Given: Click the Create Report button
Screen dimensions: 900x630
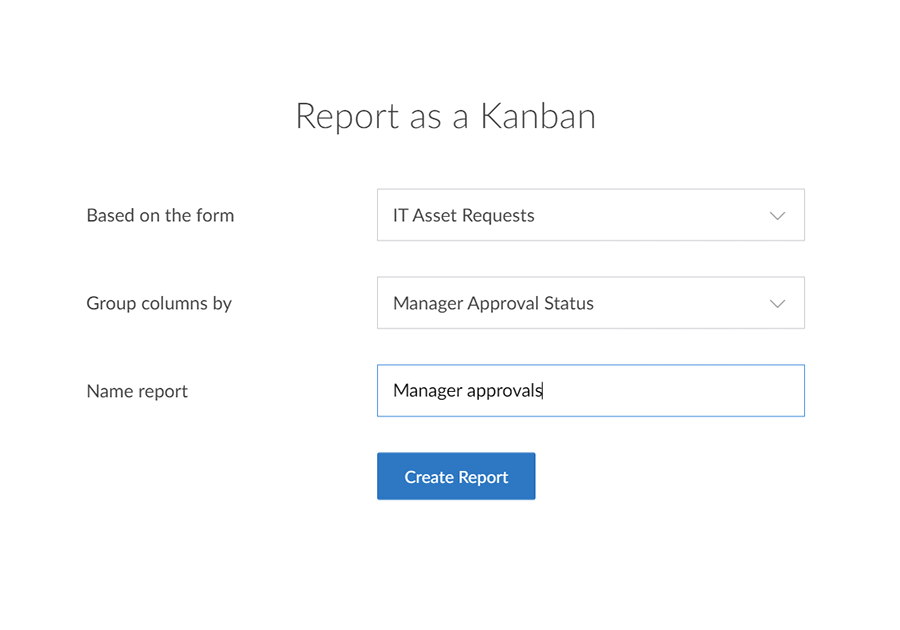Looking at the screenshot, I should point(456,476).
